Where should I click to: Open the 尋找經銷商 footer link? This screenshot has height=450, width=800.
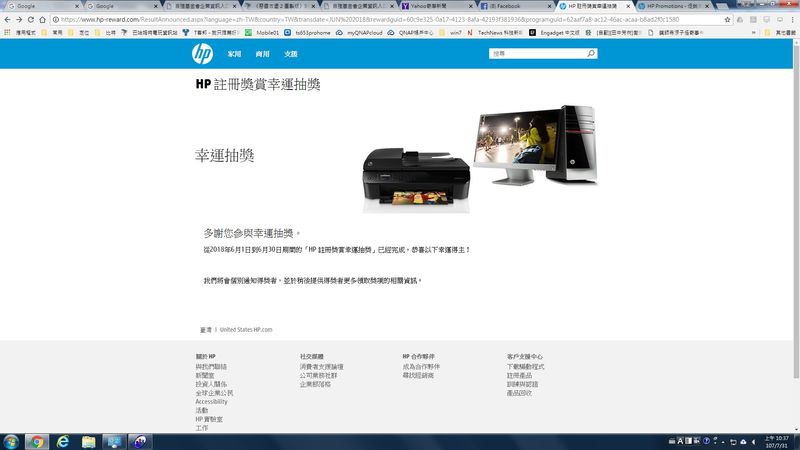point(418,375)
